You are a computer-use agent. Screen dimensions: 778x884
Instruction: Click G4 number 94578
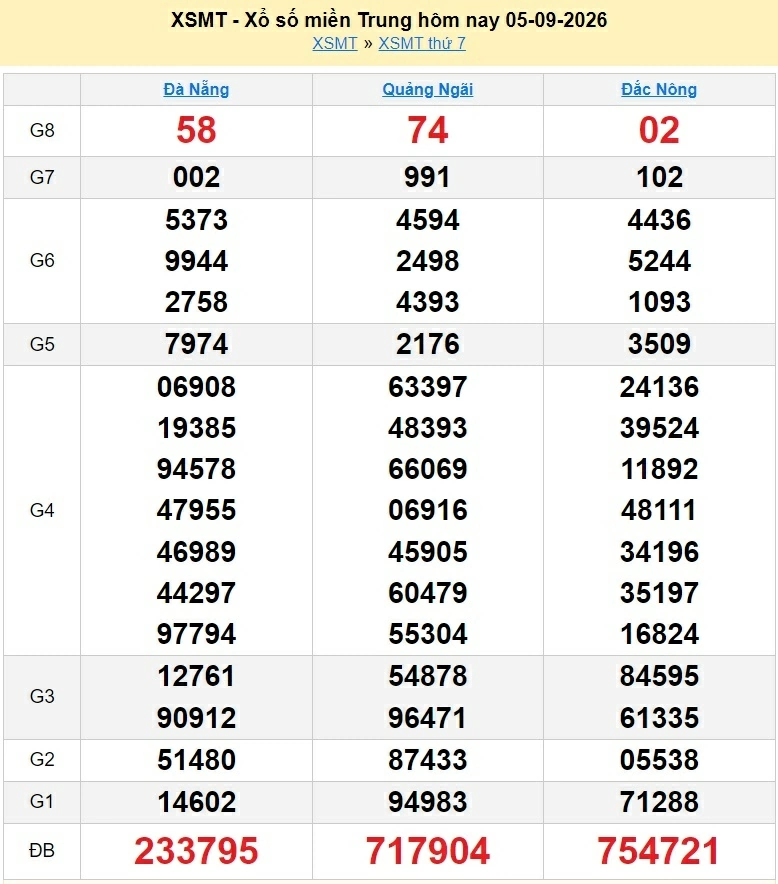[196, 469]
